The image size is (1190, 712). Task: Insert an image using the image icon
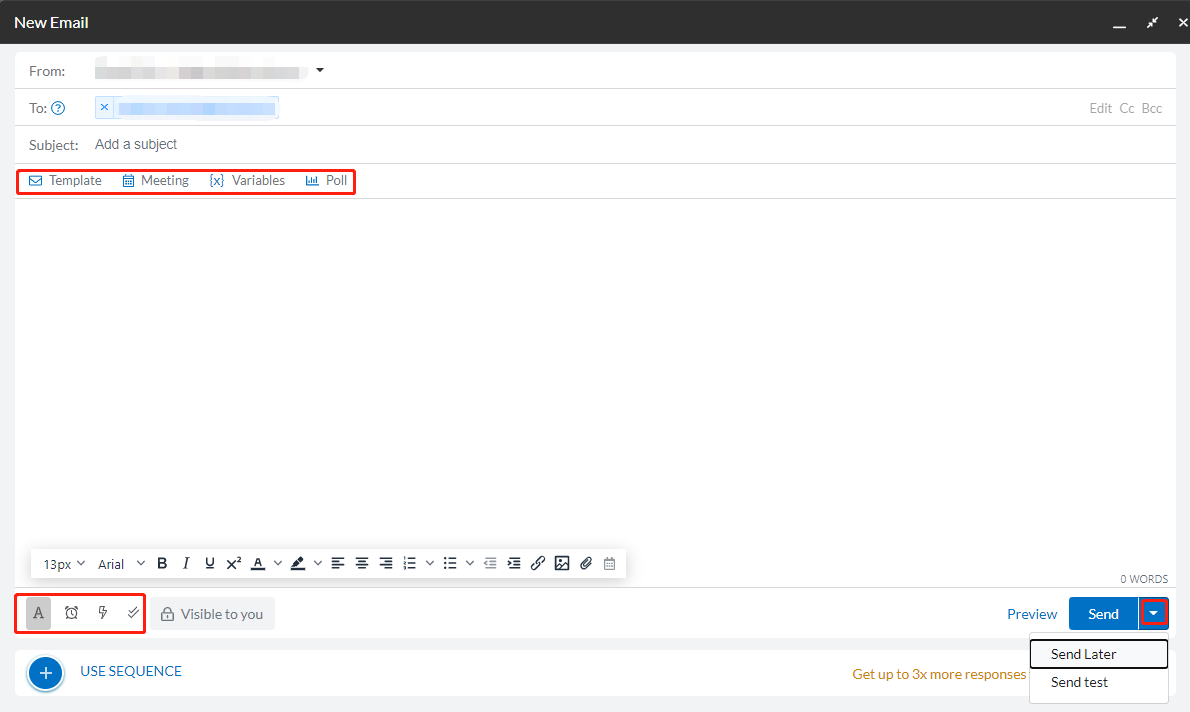(562, 563)
